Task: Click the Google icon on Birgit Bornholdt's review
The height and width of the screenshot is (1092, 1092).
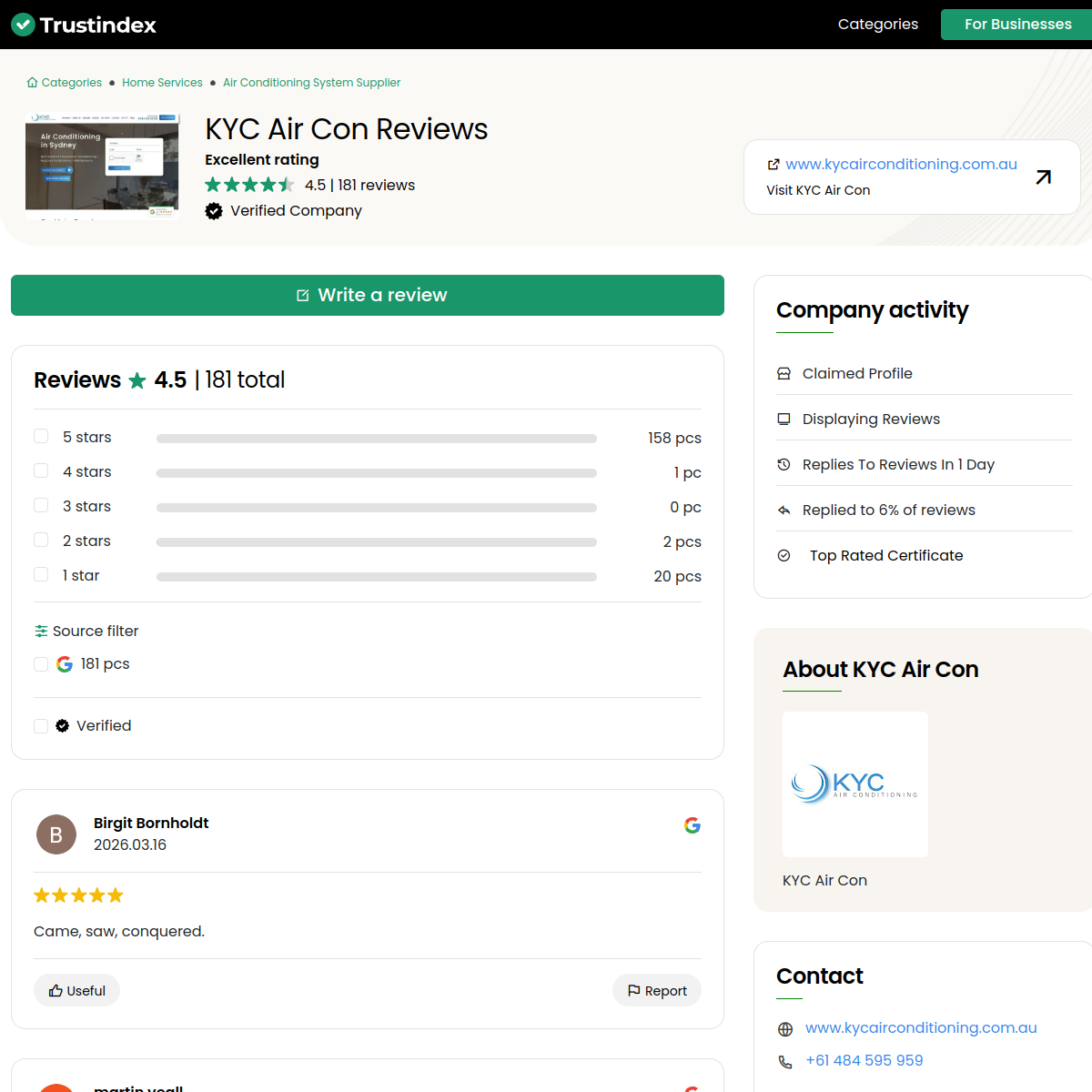Action: pyautogui.click(x=693, y=825)
